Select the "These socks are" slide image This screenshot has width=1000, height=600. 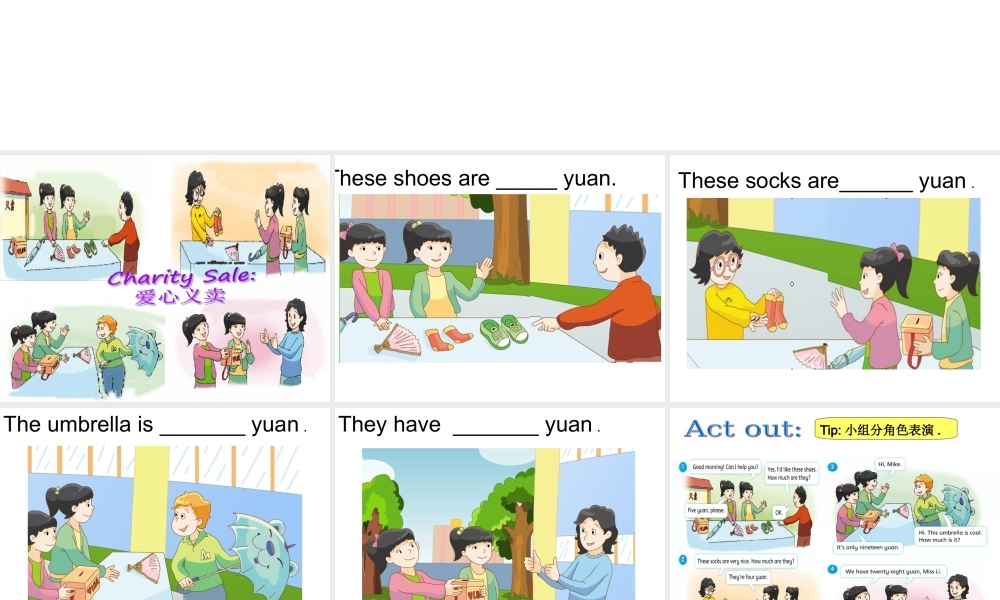point(834,283)
